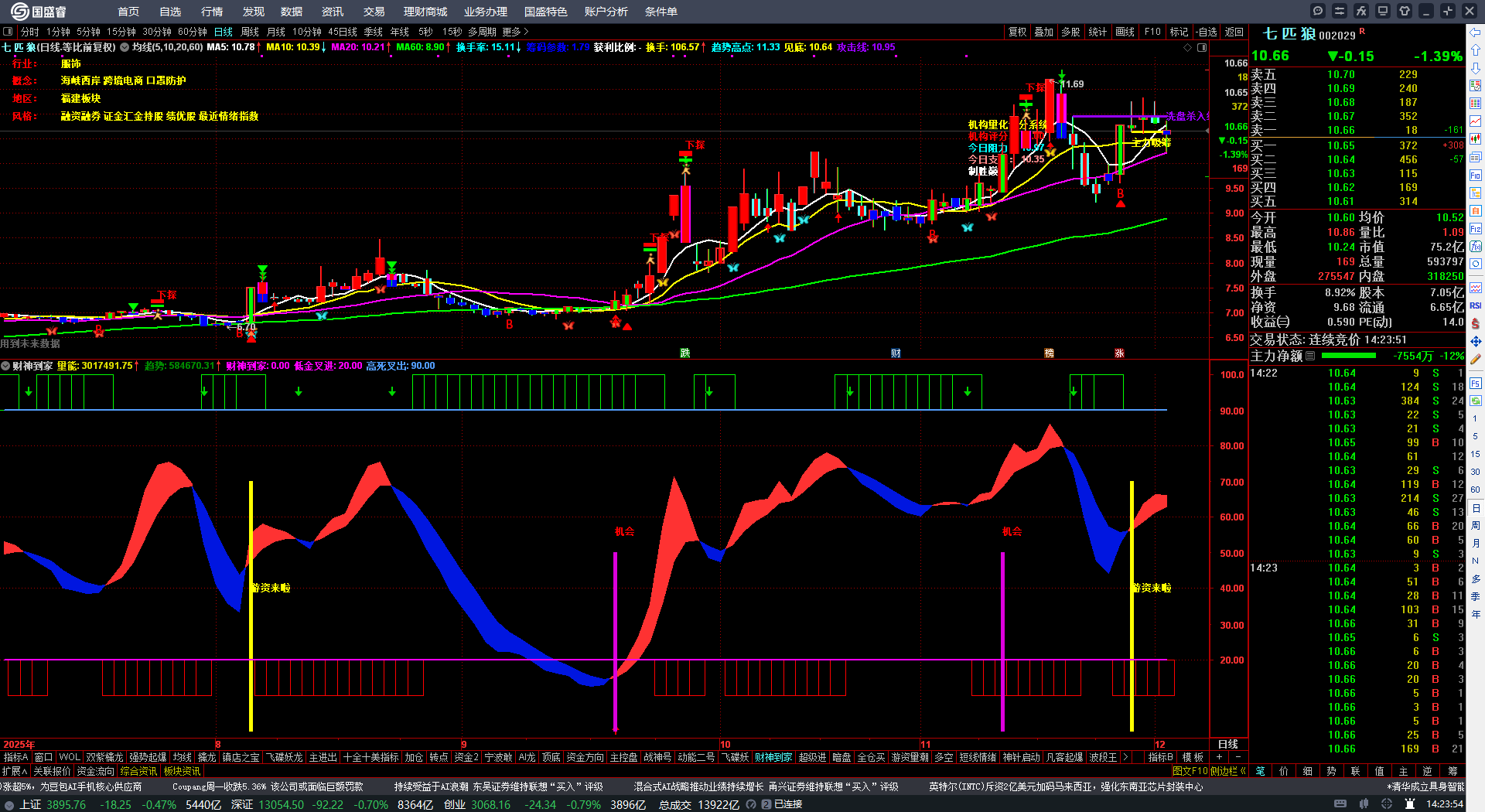Image resolution: width=1485 pixels, height=812 pixels.
Task: Zoom in chart with plus button
Action: click(1220, 757)
